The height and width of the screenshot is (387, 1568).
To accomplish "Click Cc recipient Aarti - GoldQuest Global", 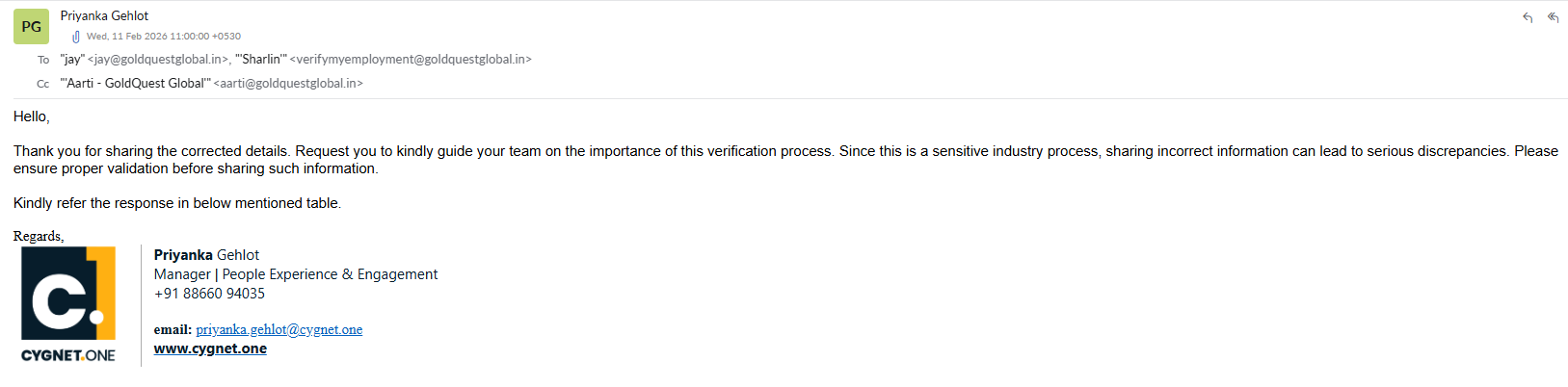I will (x=211, y=84).
